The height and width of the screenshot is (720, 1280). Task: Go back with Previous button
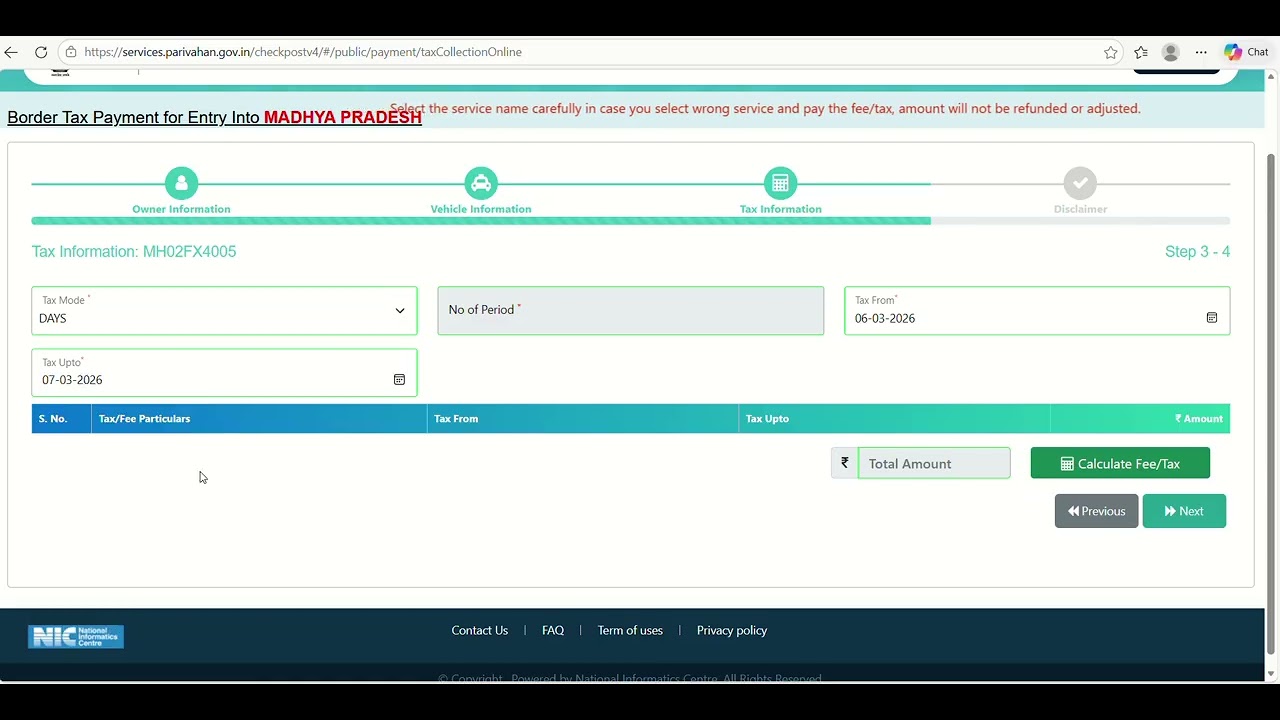(1096, 511)
